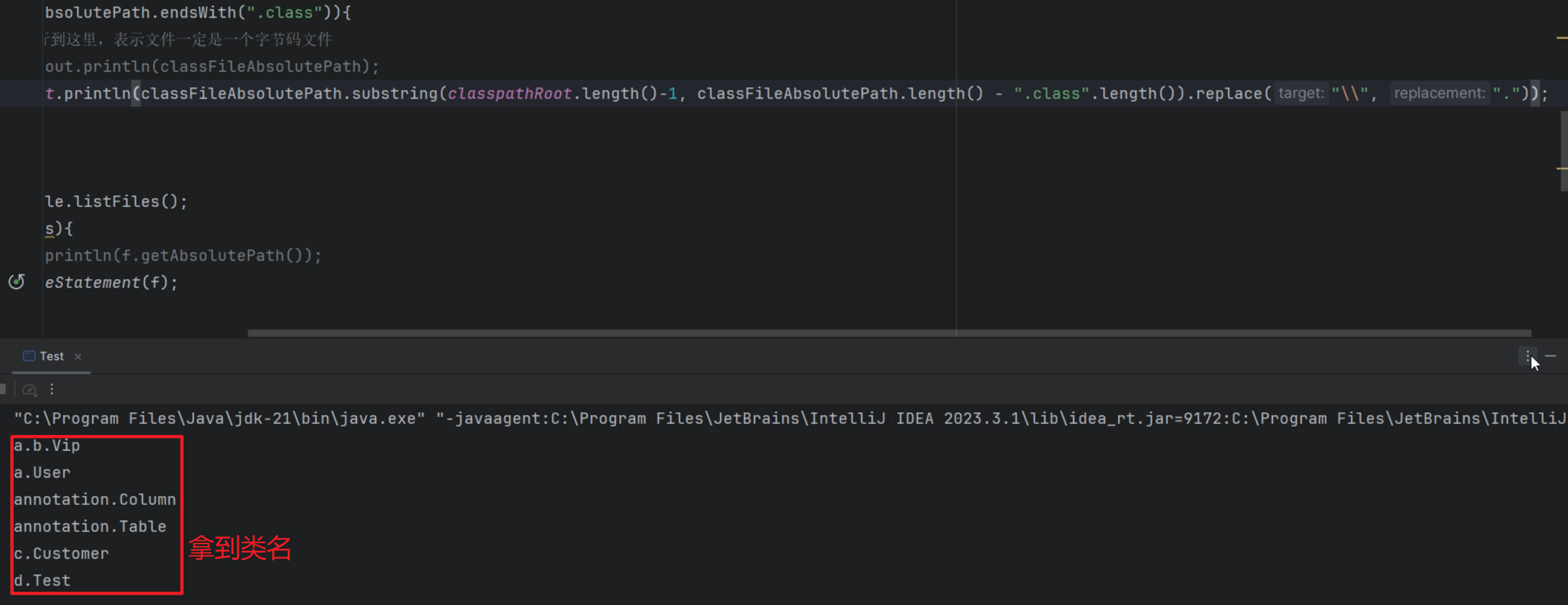The height and width of the screenshot is (605, 1568).
Task: Click the top yellow warning stripe marker
Action: point(1561,38)
